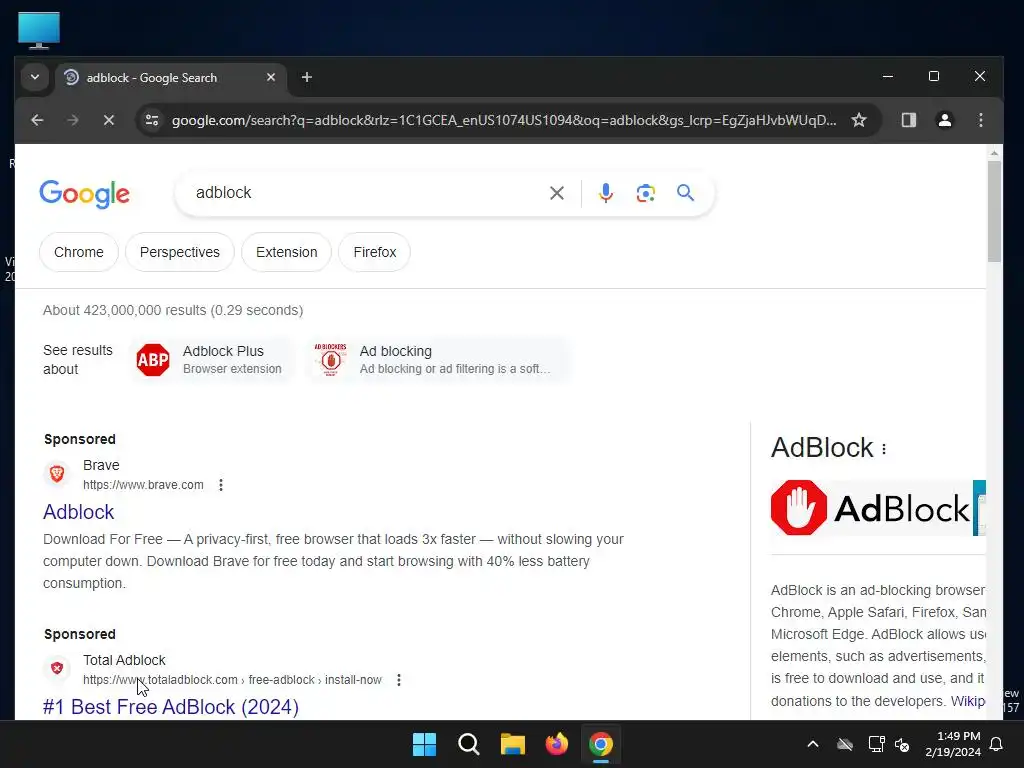Click scrollbar up arrow

994,153
